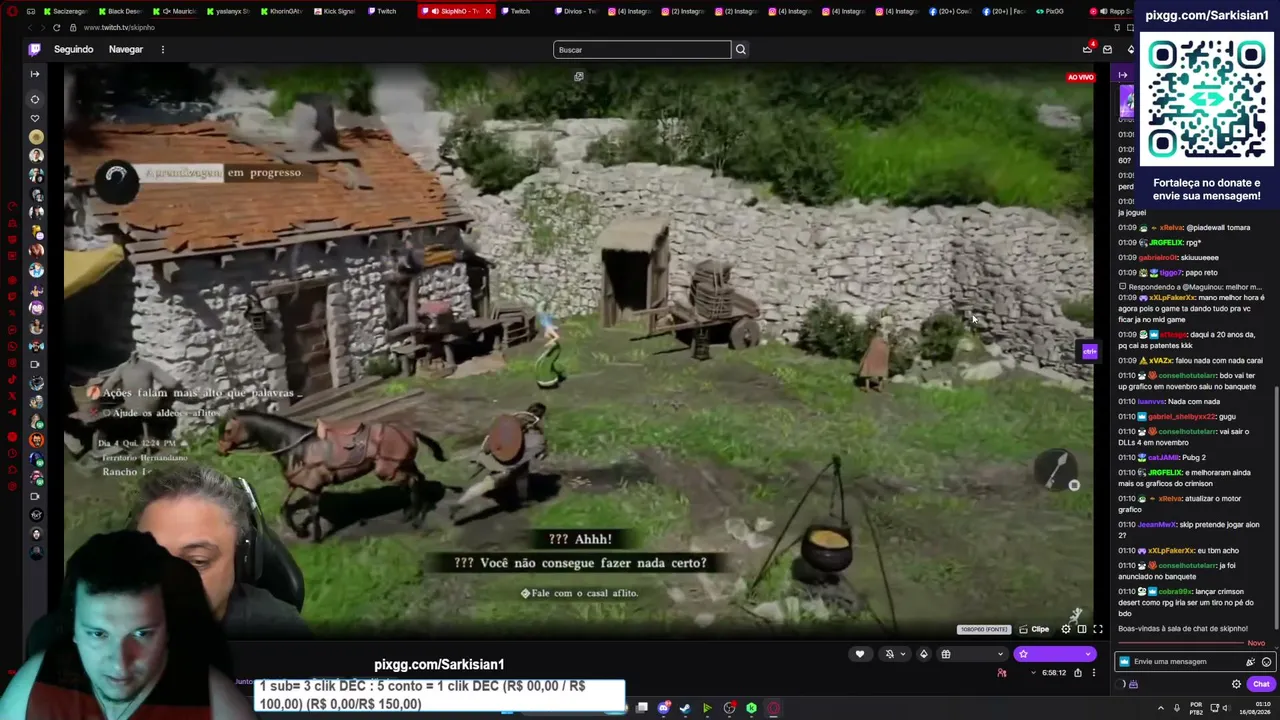
Task: Click the 'Respondendo a @Maguinou' reply header
Action: 1191,288
